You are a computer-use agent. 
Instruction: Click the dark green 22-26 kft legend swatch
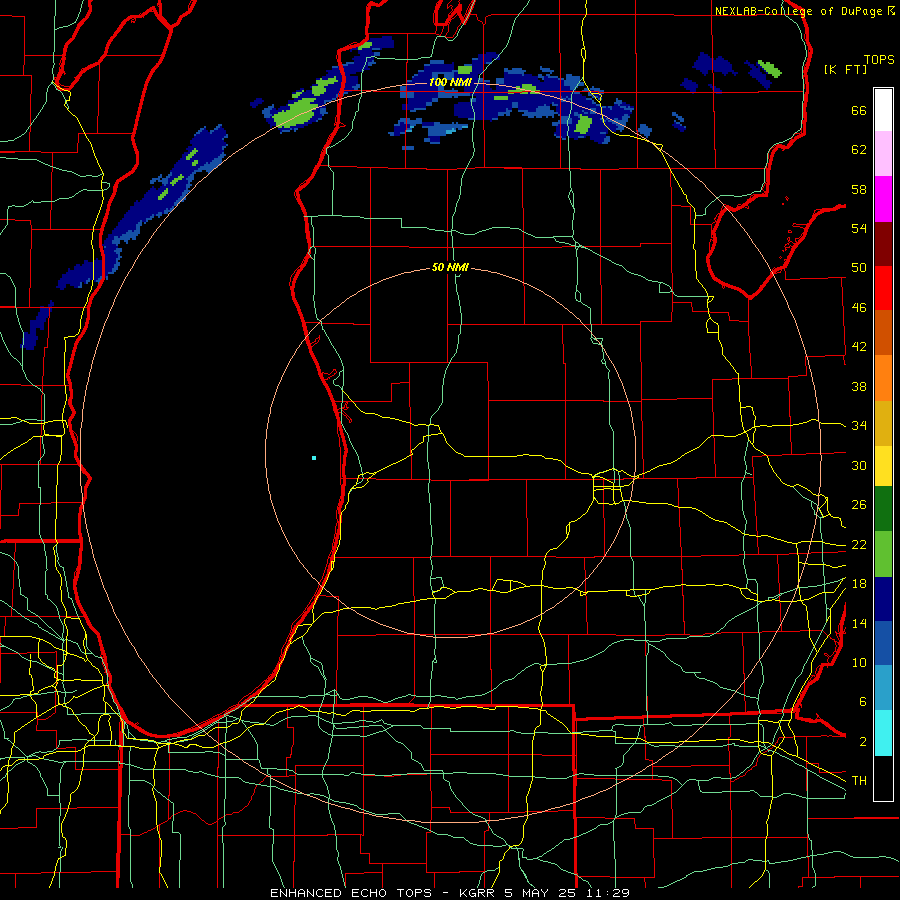pos(883,509)
